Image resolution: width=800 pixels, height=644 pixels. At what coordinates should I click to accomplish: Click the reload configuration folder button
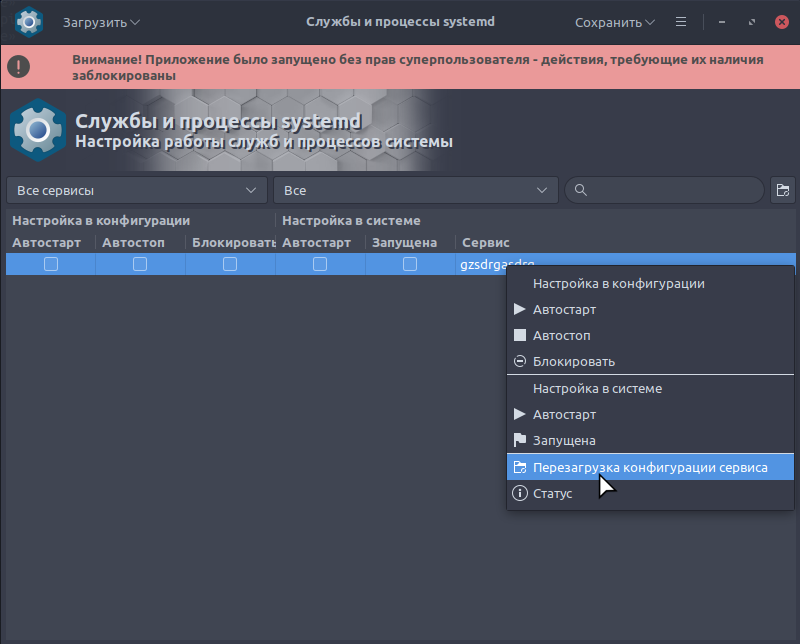point(783,190)
